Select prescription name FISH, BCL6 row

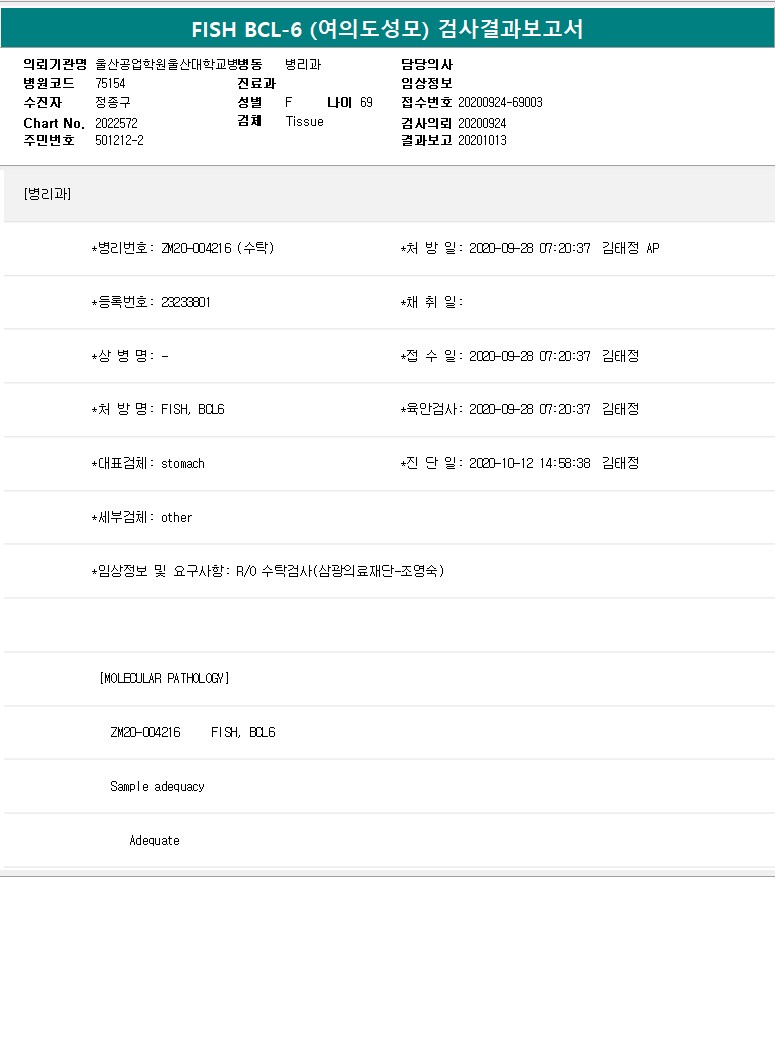coord(158,409)
